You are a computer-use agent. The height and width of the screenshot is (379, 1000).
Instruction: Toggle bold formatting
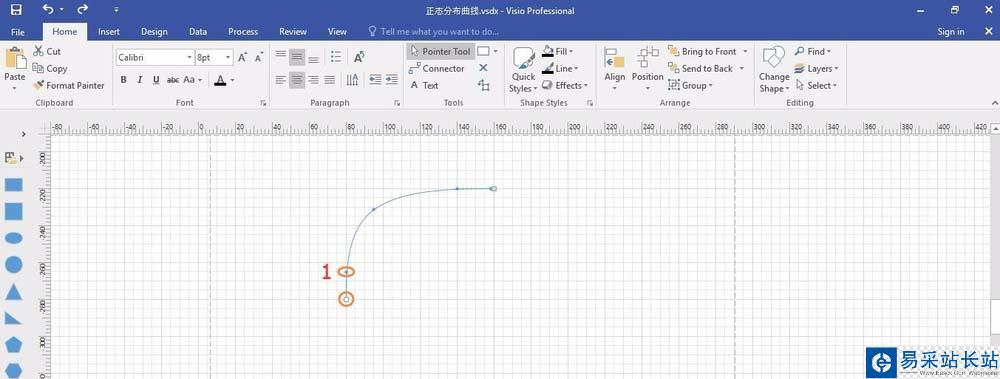(x=124, y=80)
